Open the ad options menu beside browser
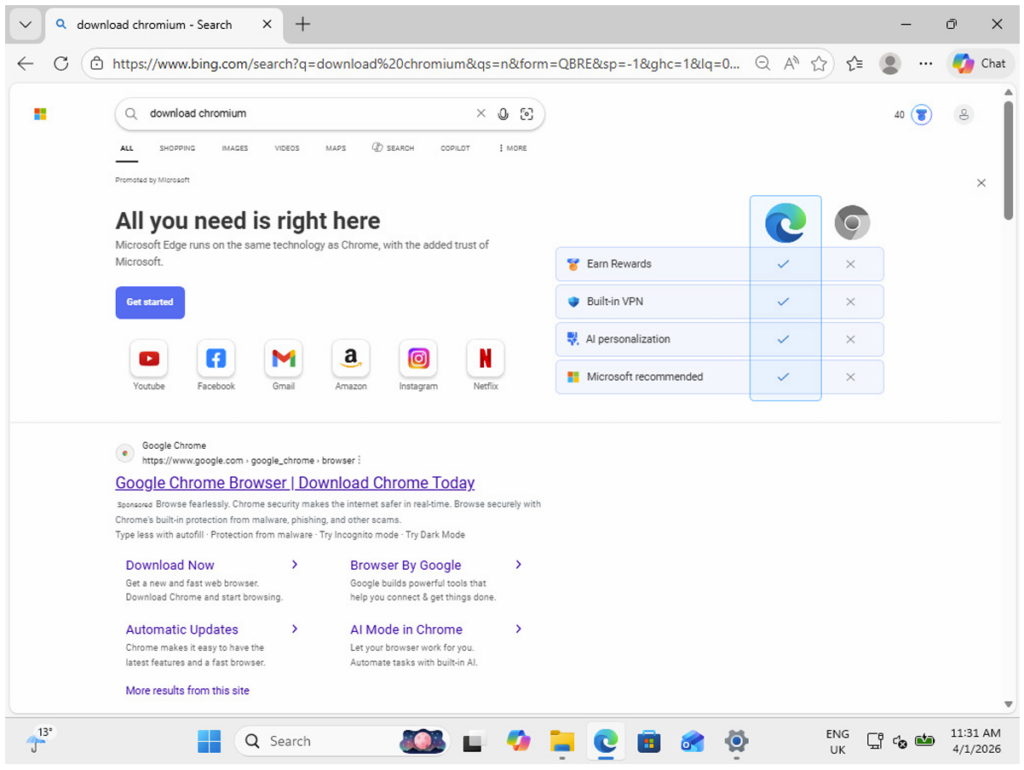The width and height of the screenshot is (1024, 770). (x=359, y=460)
